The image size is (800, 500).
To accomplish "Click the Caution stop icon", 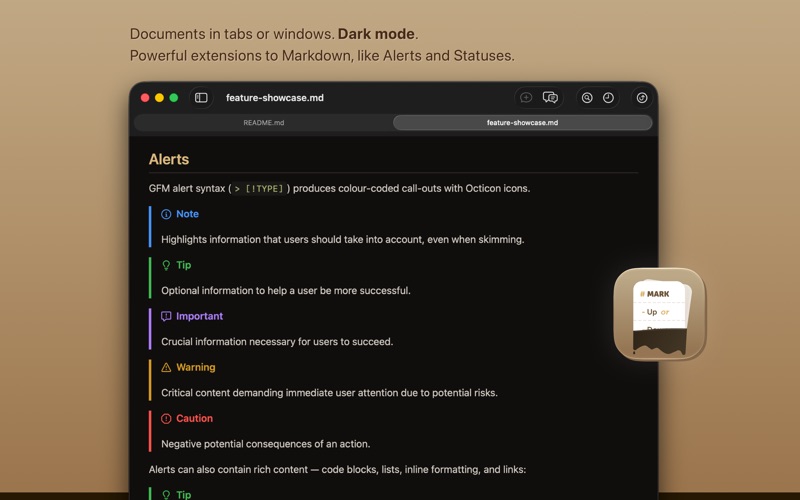I will [x=166, y=418].
